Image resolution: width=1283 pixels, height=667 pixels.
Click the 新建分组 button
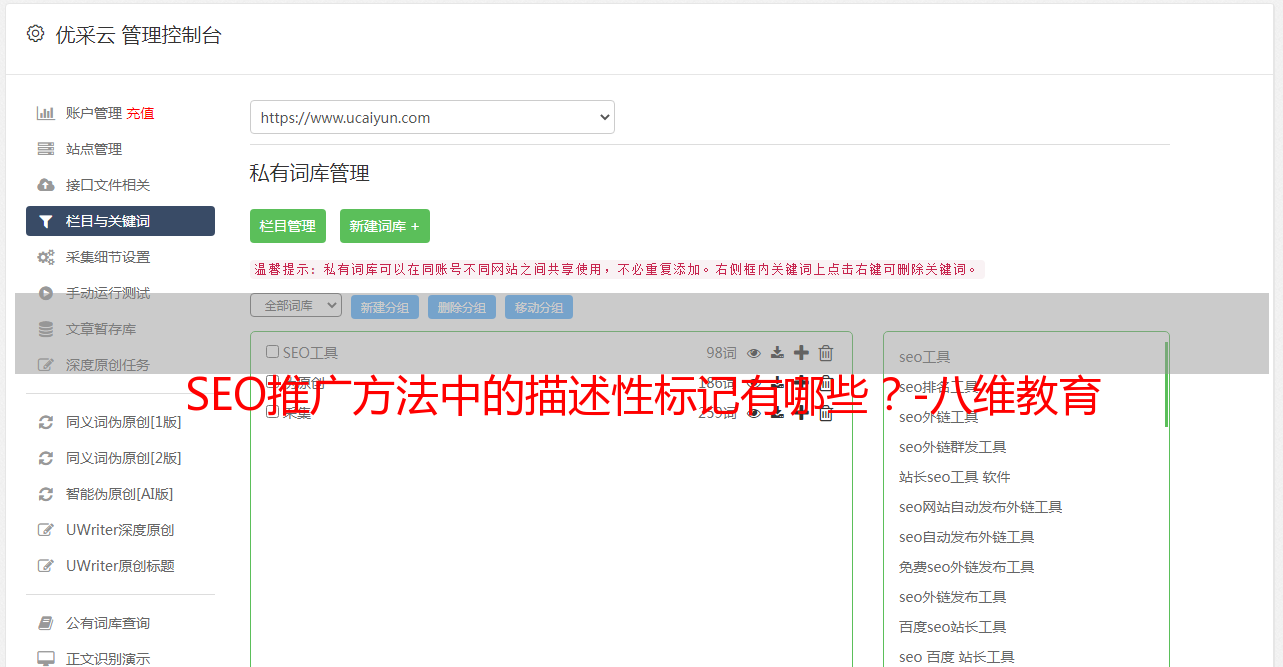click(x=385, y=307)
